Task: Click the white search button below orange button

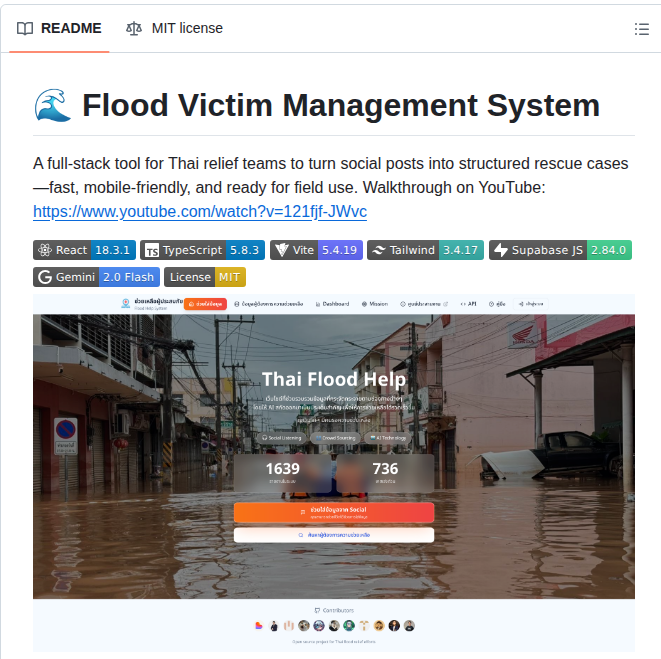Action: point(334,535)
